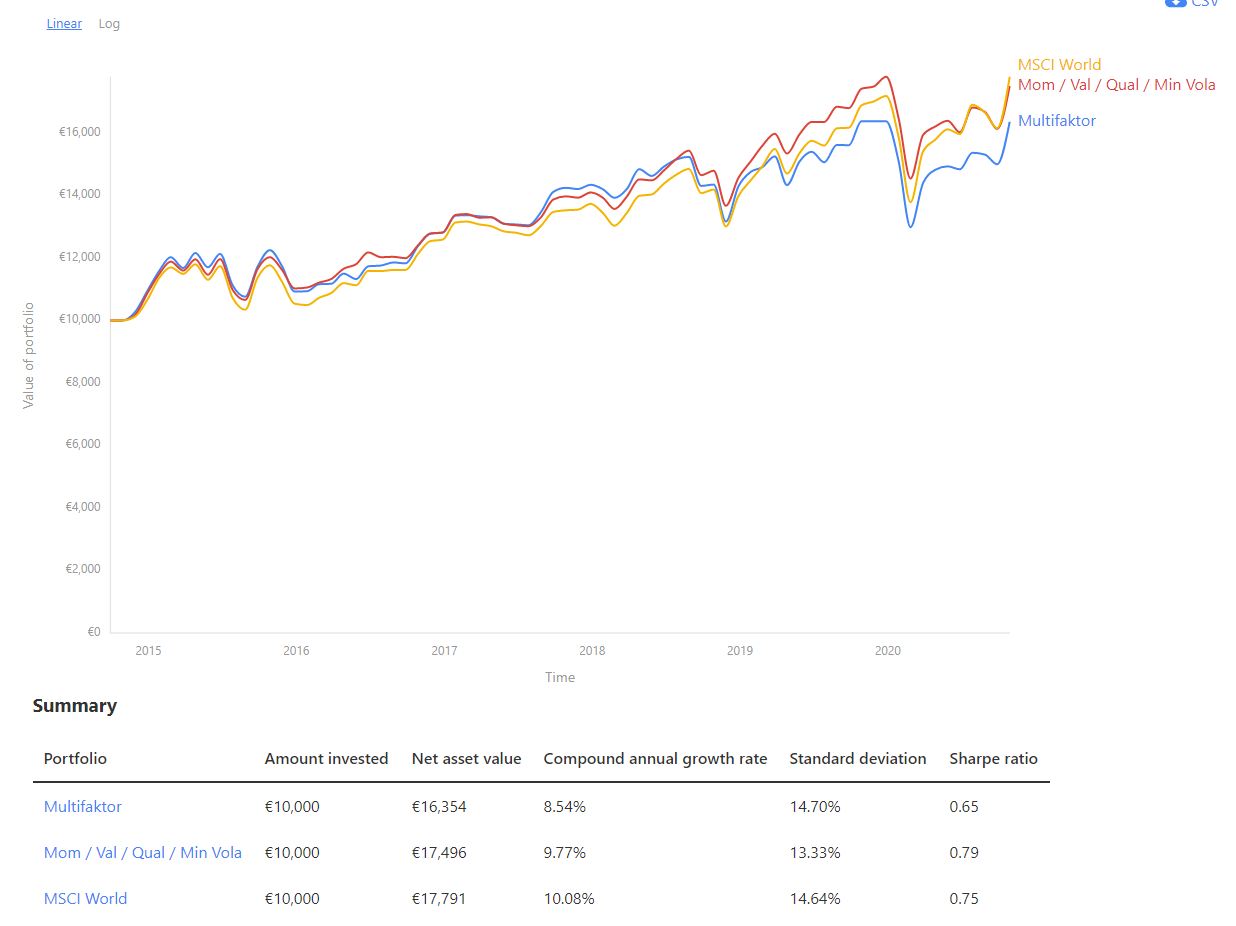Click the 2020 label on time axis
This screenshot has height=926, width=1236.
pos(887,651)
